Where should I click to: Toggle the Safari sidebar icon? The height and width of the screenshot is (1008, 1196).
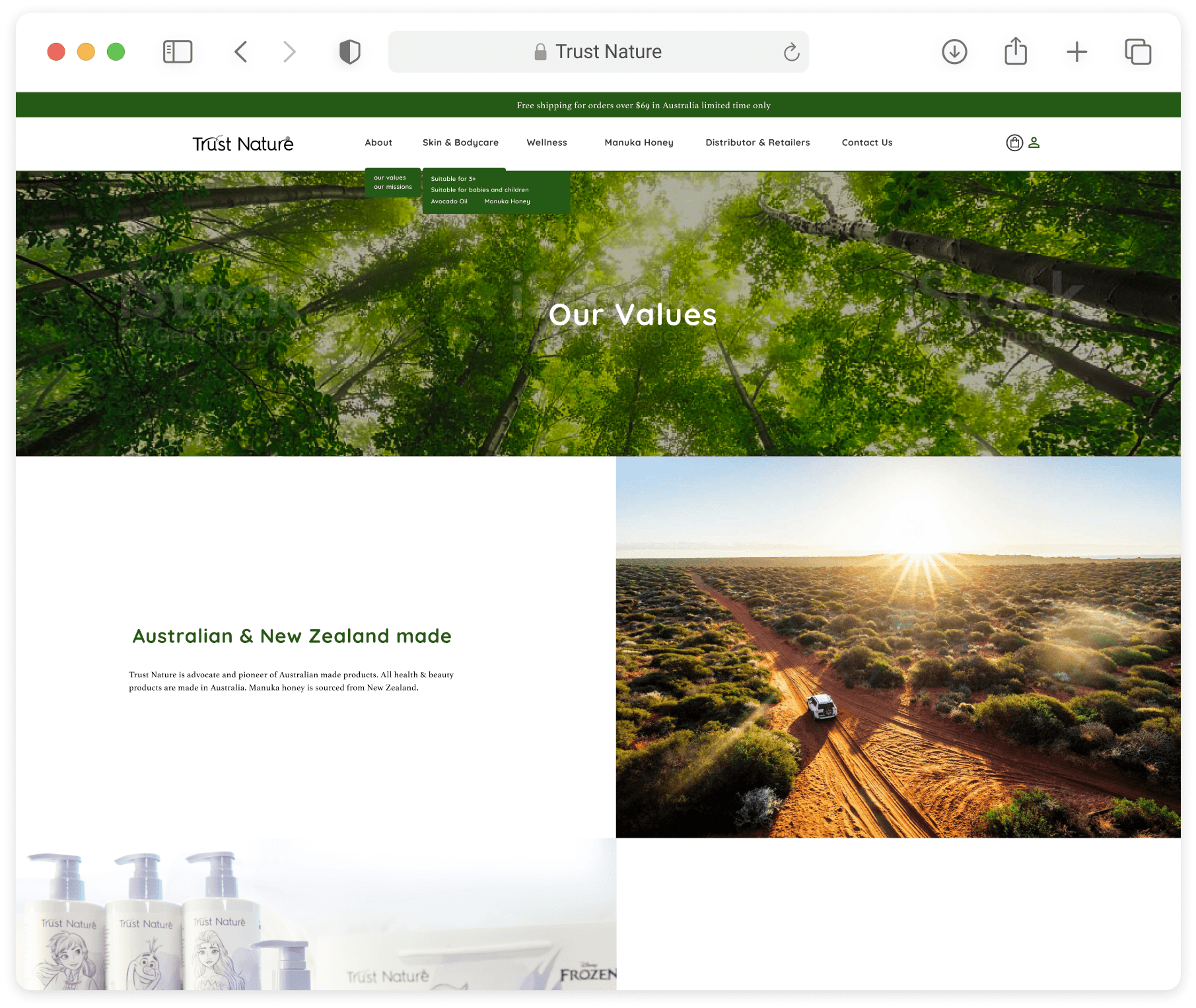[x=178, y=51]
